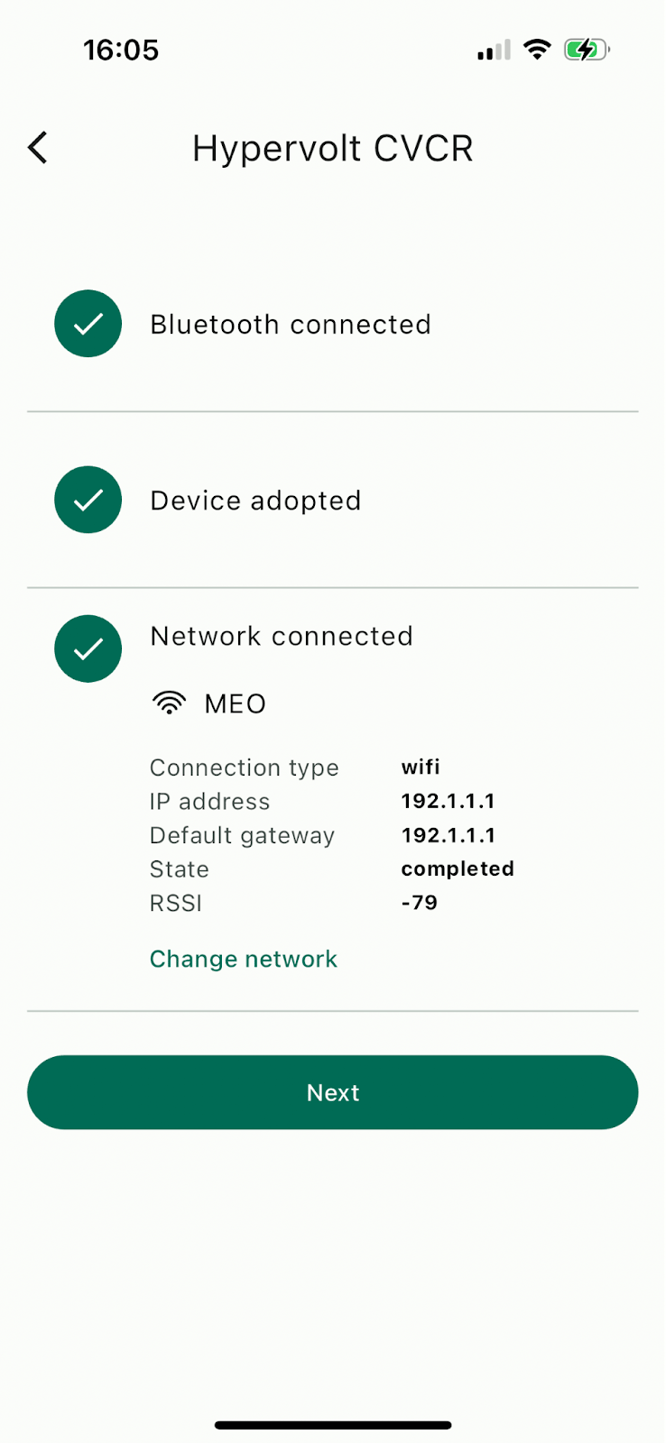Tap the cellular signal bars icon
Viewport: 666px width, 1443px height.
492,49
